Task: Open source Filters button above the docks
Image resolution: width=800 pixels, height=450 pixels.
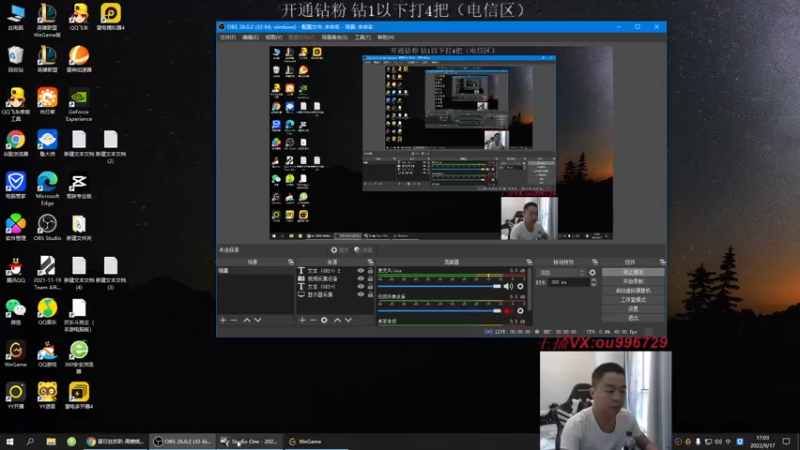Action: pos(363,250)
